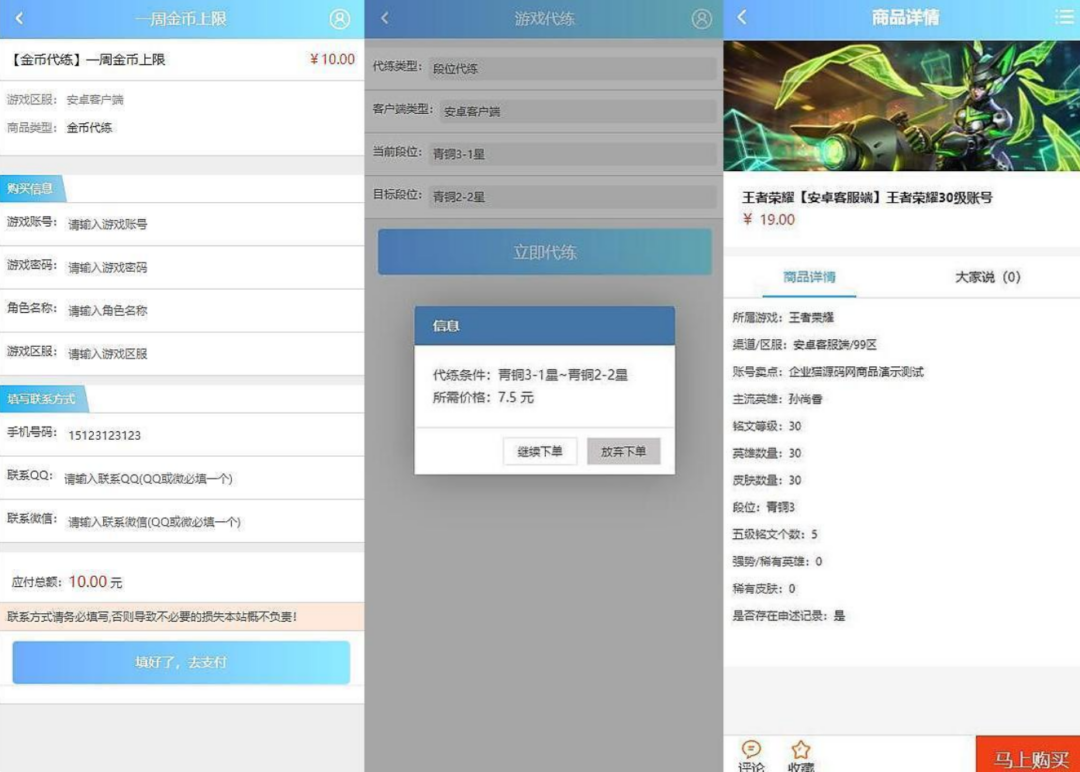The image size is (1080, 772).
Task: Go back from 商品详情 page
Action: (742, 18)
